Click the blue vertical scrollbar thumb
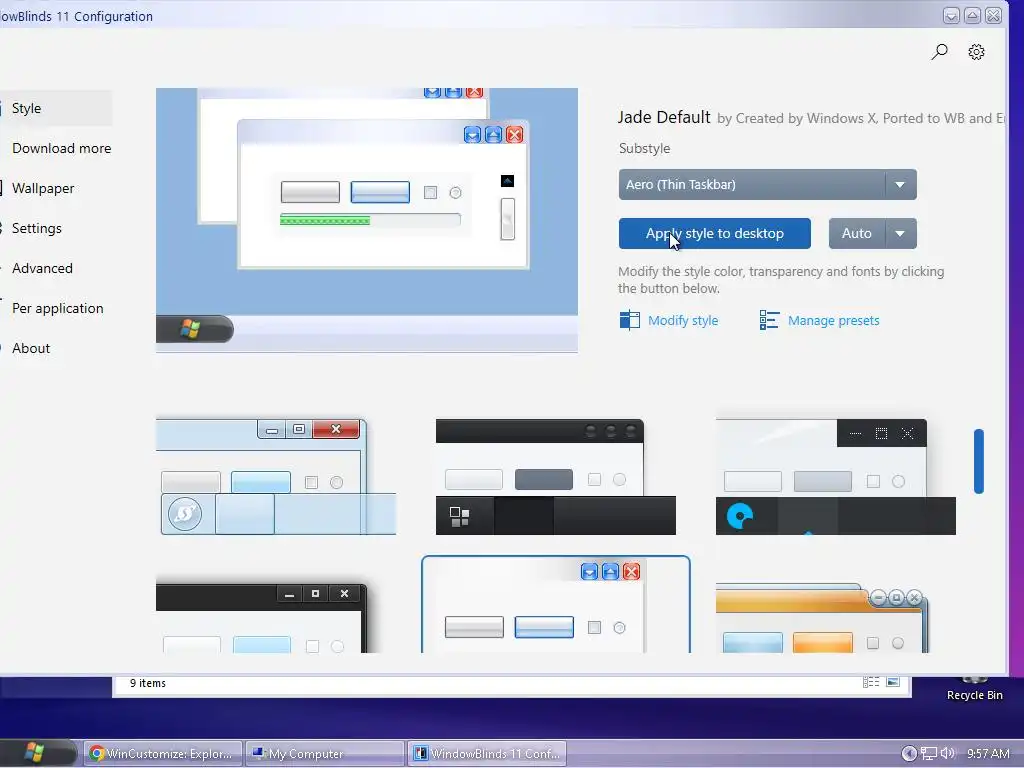Image resolution: width=1024 pixels, height=768 pixels. [978, 461]
